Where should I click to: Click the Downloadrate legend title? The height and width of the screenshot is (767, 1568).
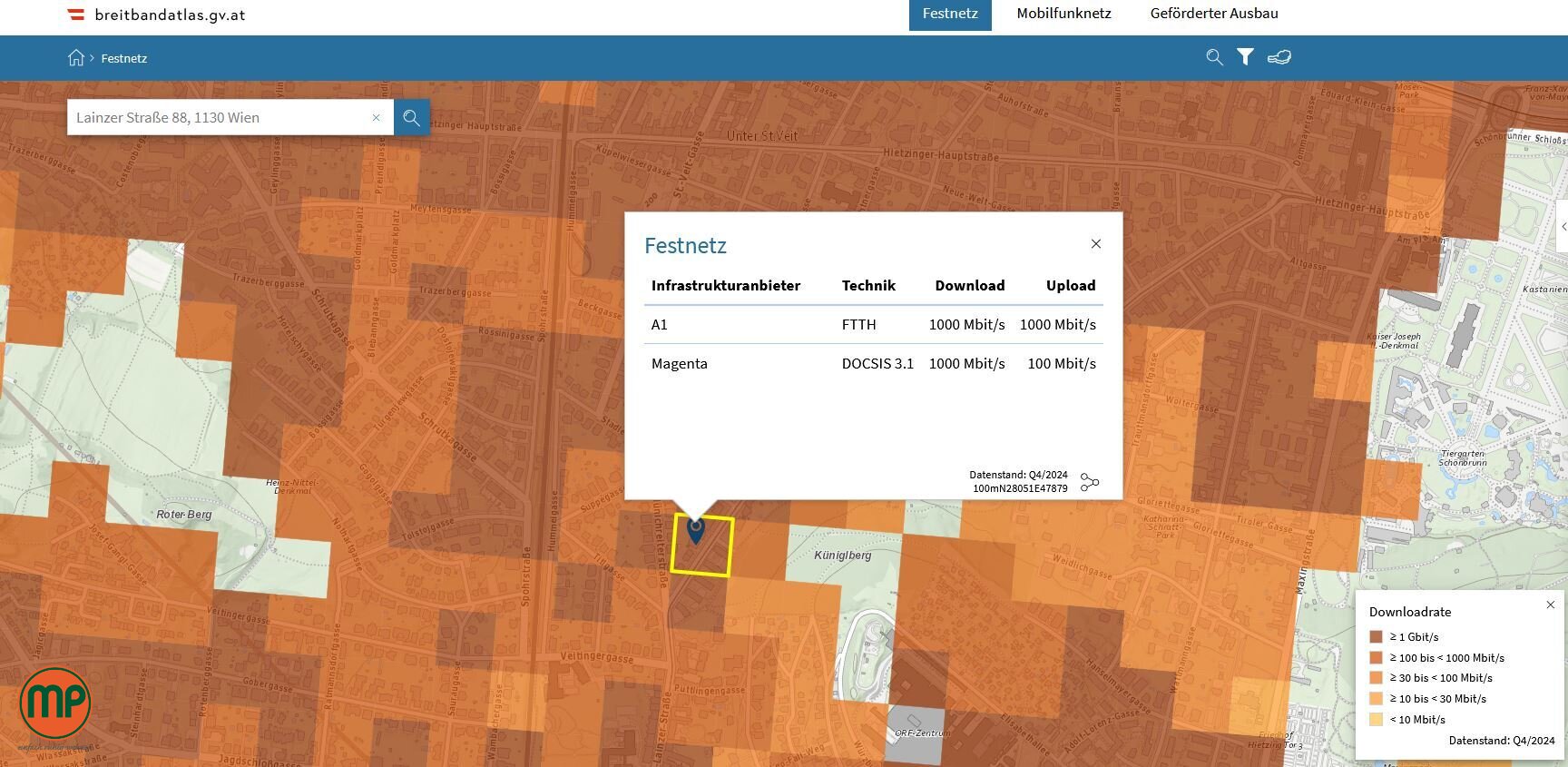coord(1410,612)
